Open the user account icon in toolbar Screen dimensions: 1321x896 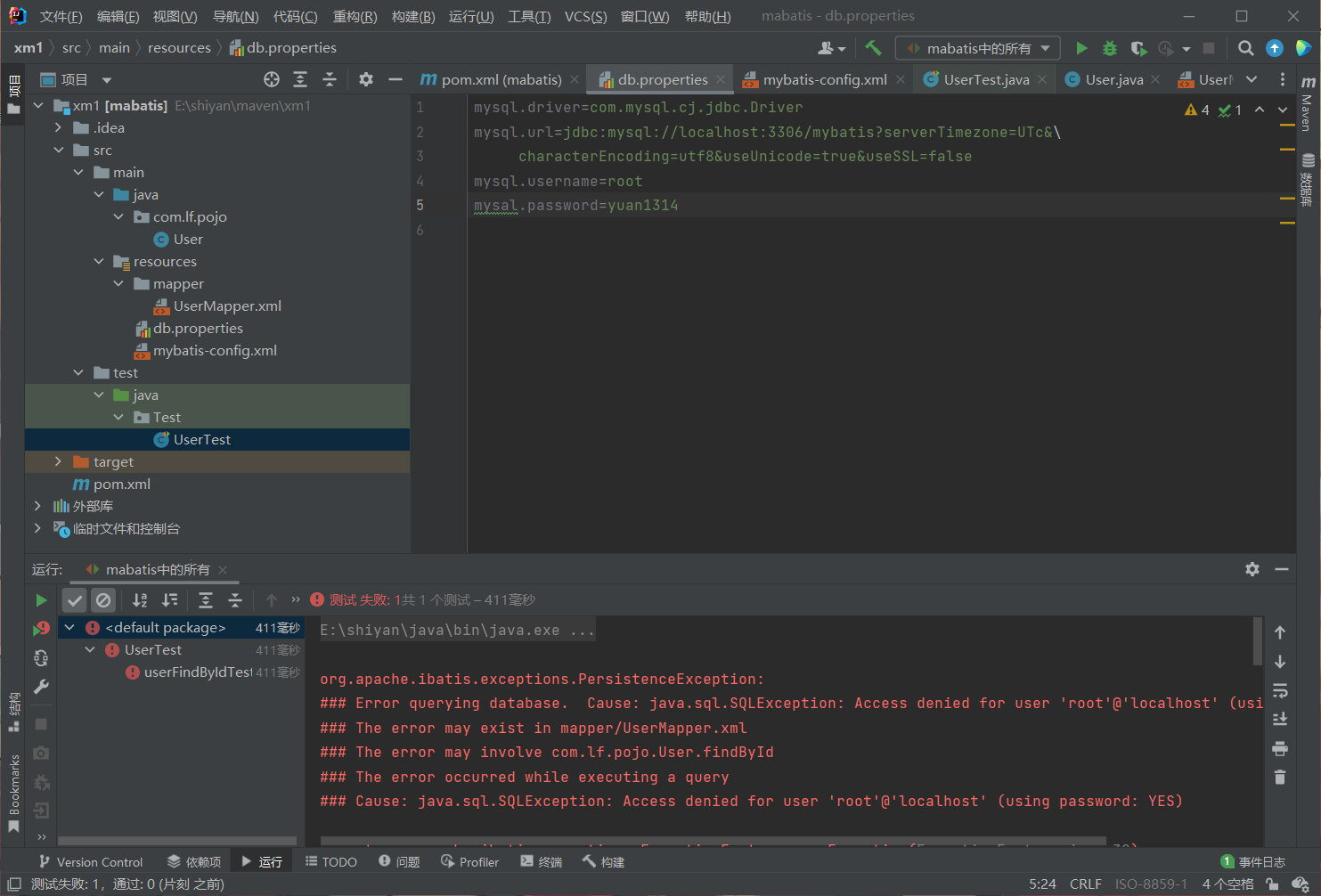831,48
